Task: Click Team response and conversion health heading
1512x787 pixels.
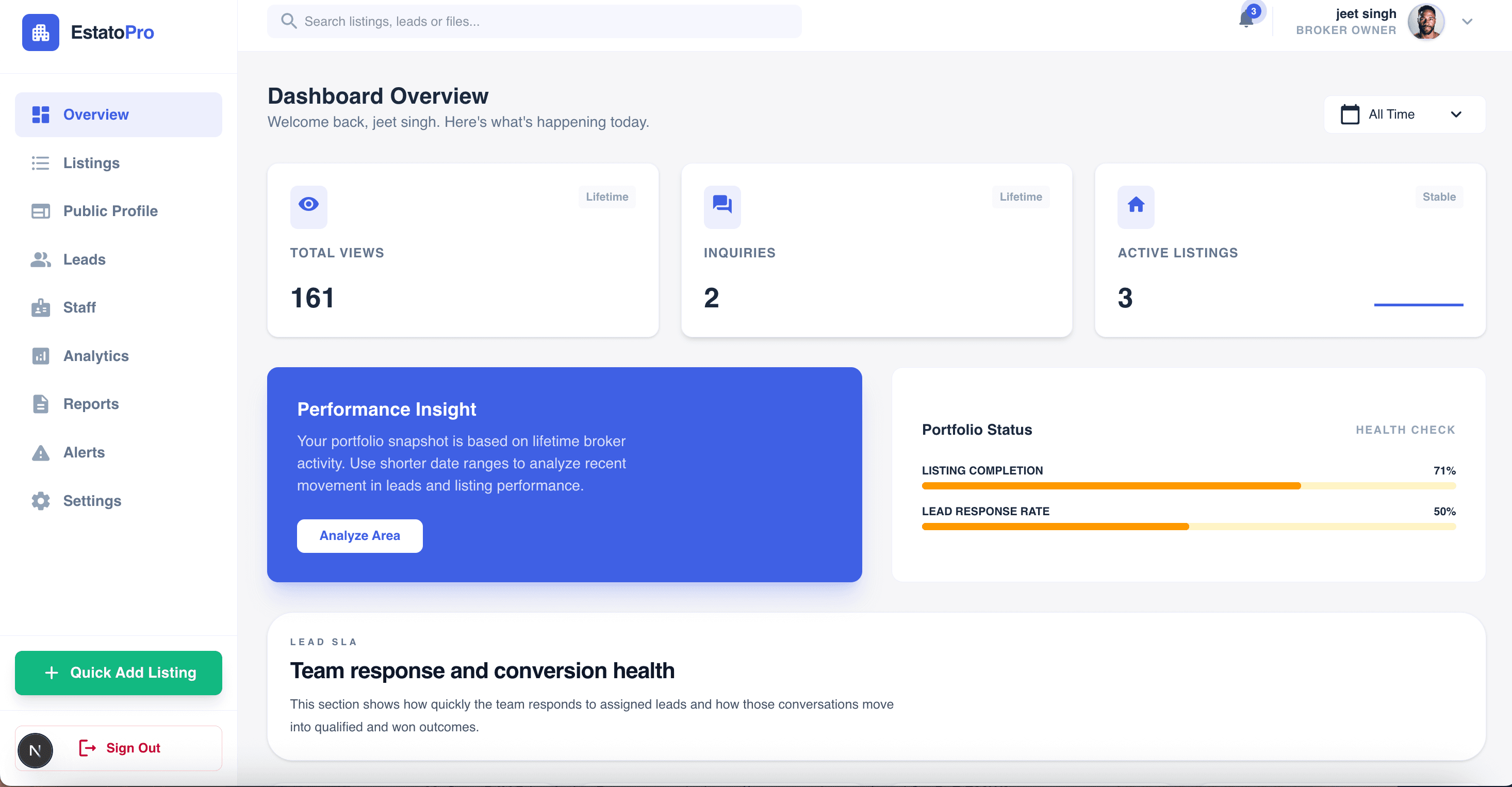Action: 482,671
